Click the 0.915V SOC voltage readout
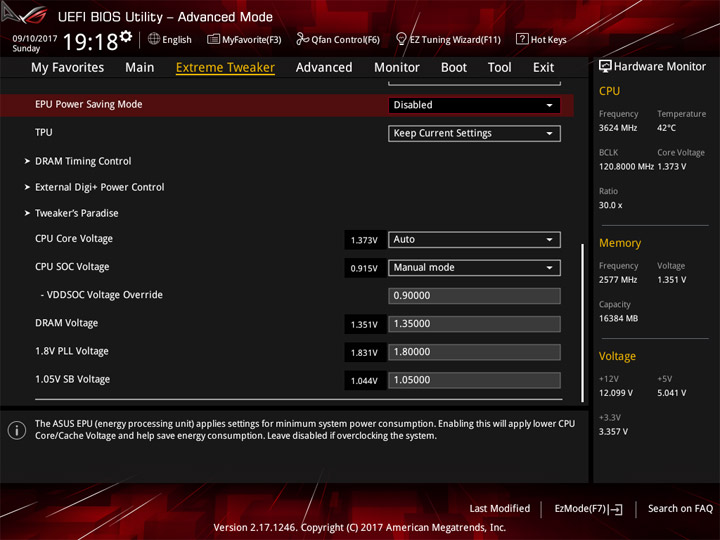 point(364,268)
